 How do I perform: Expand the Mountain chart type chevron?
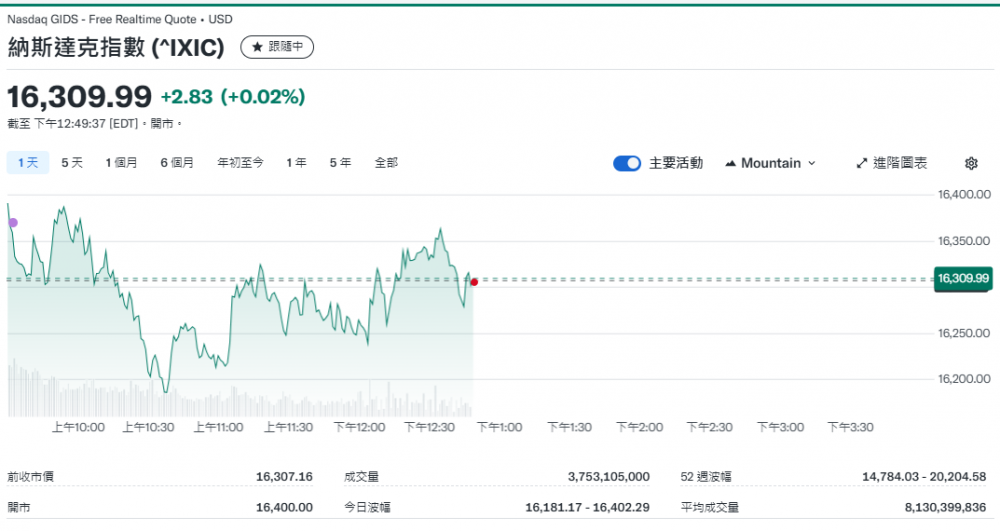pyautogui.click(x=811, y=163)
